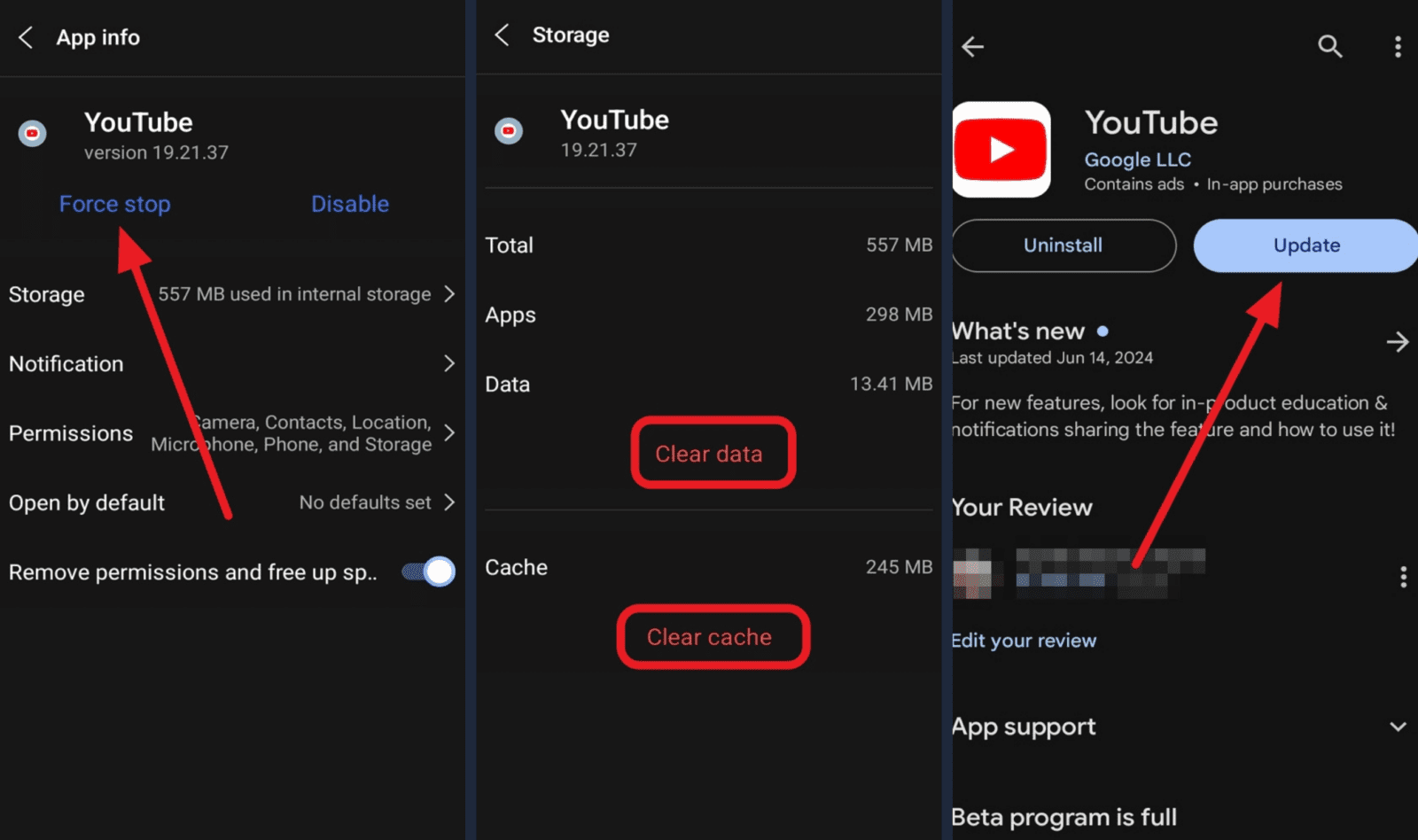1418x840 pixels.
Task: Open Permissions row chevron
Action: 449,432
